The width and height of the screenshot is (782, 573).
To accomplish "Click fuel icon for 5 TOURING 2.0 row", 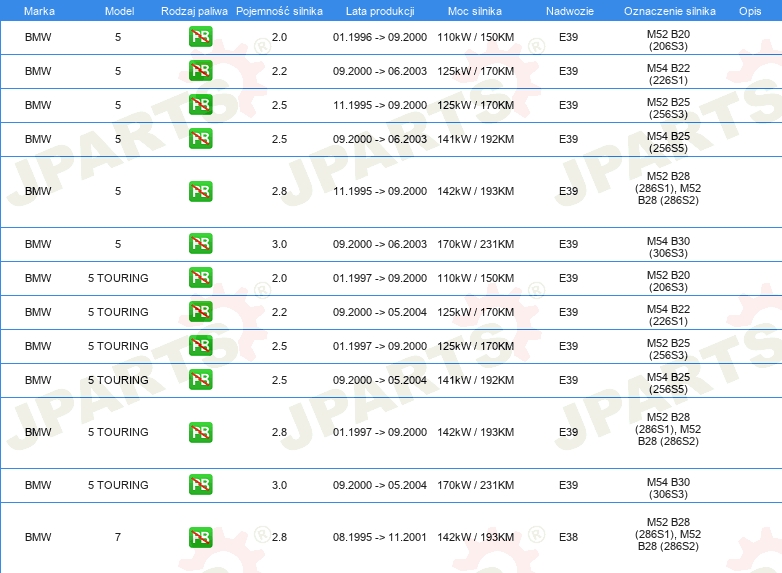I will click(200, 278).
